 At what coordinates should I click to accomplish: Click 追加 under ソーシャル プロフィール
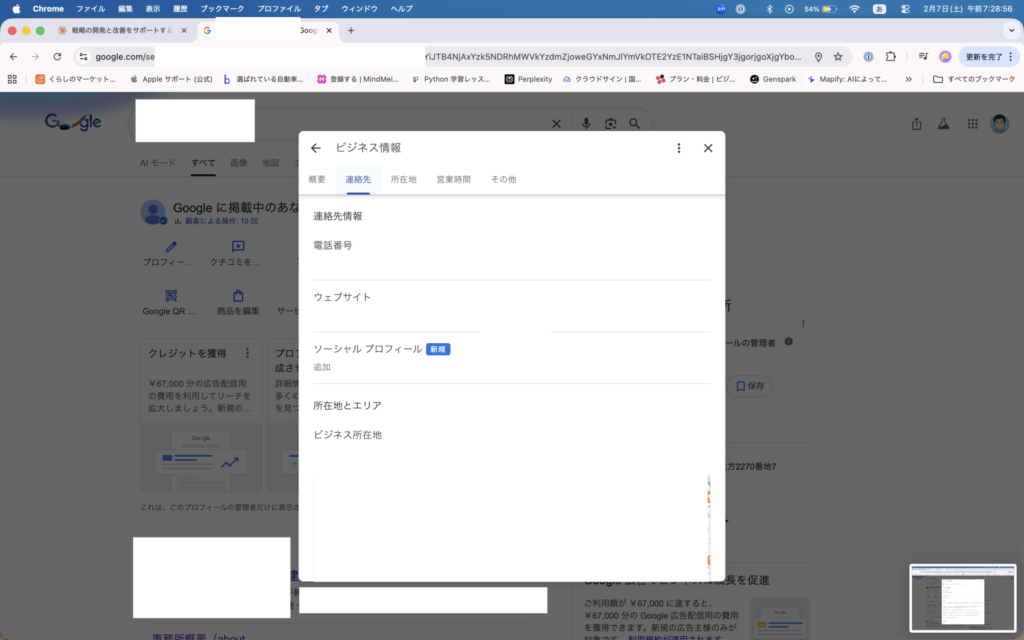pyautogui.click(x=322, y=368)
